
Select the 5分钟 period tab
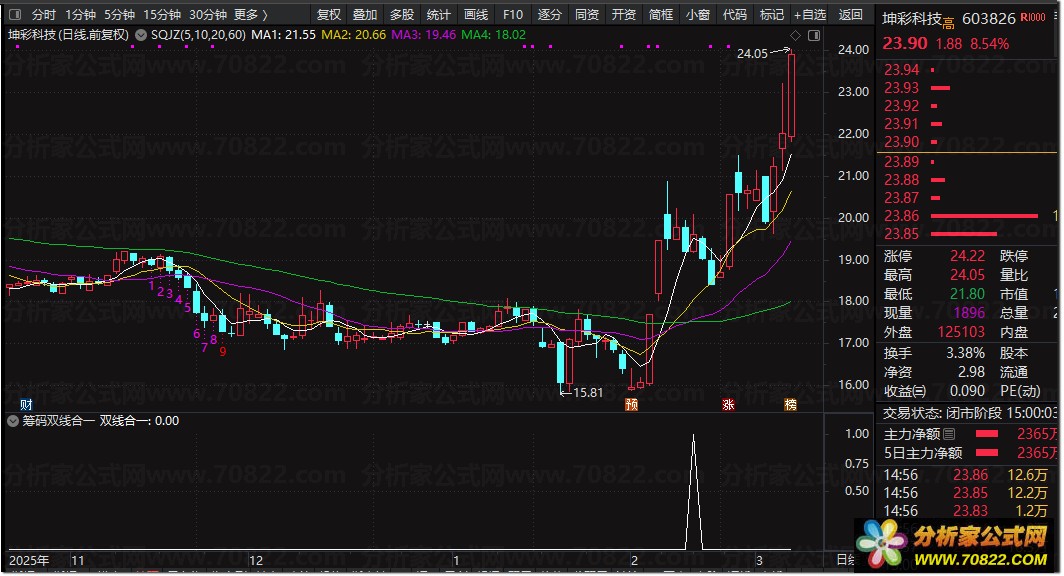tap(119, 14)
